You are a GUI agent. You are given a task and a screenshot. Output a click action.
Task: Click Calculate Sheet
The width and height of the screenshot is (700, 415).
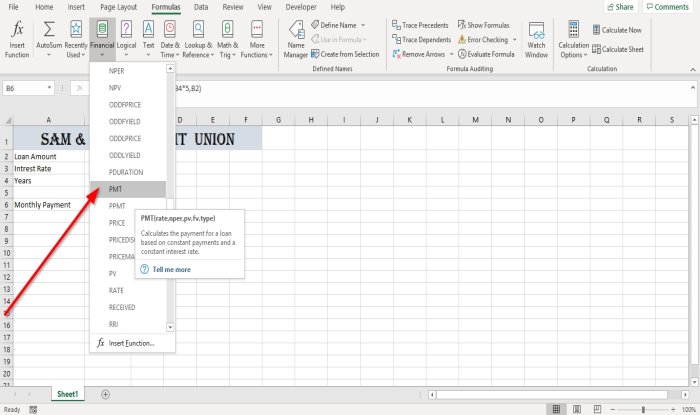click(x=618, y=49)
